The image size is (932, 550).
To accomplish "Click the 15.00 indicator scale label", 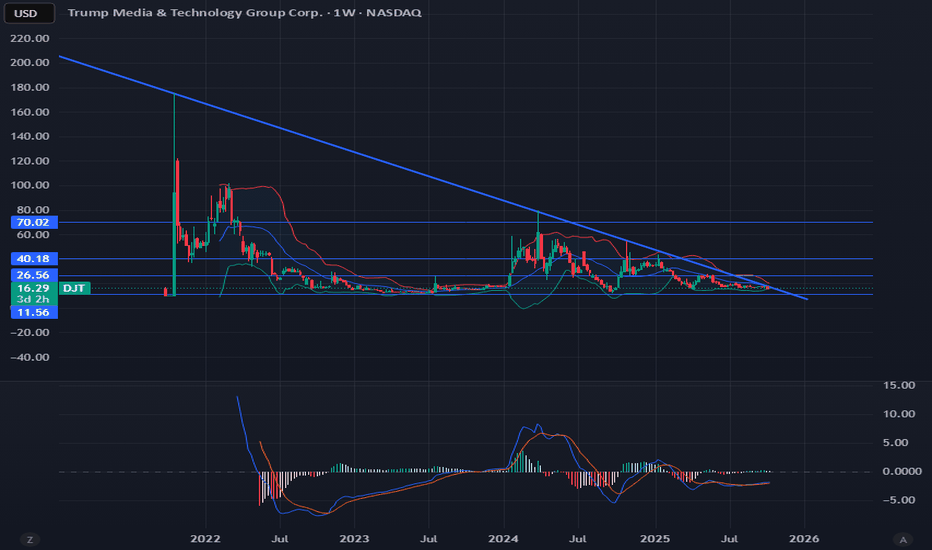I will pyautogui.click(x=899, y=385).
